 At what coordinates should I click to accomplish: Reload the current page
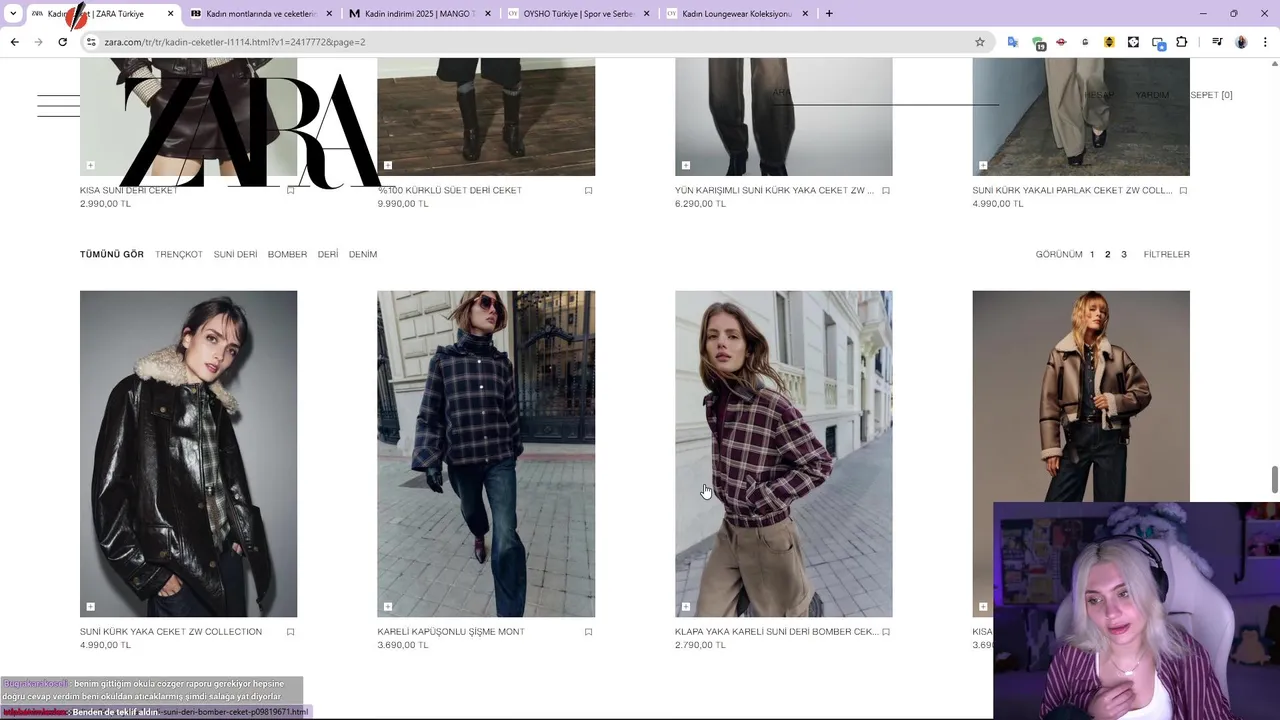point(62,42)
